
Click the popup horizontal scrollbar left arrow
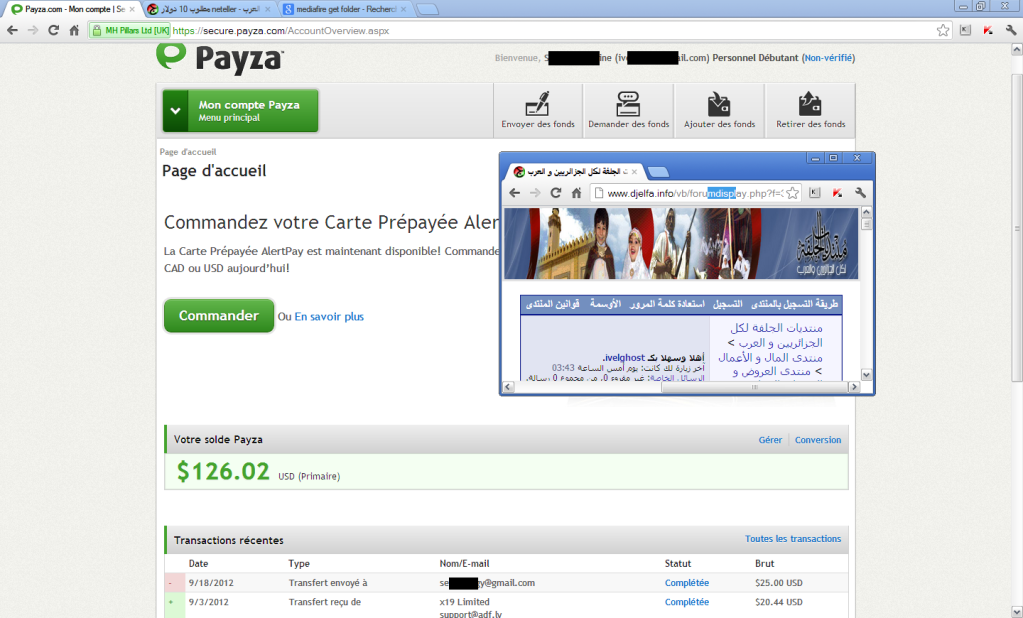pyautogui.click(x=508, y=387)
